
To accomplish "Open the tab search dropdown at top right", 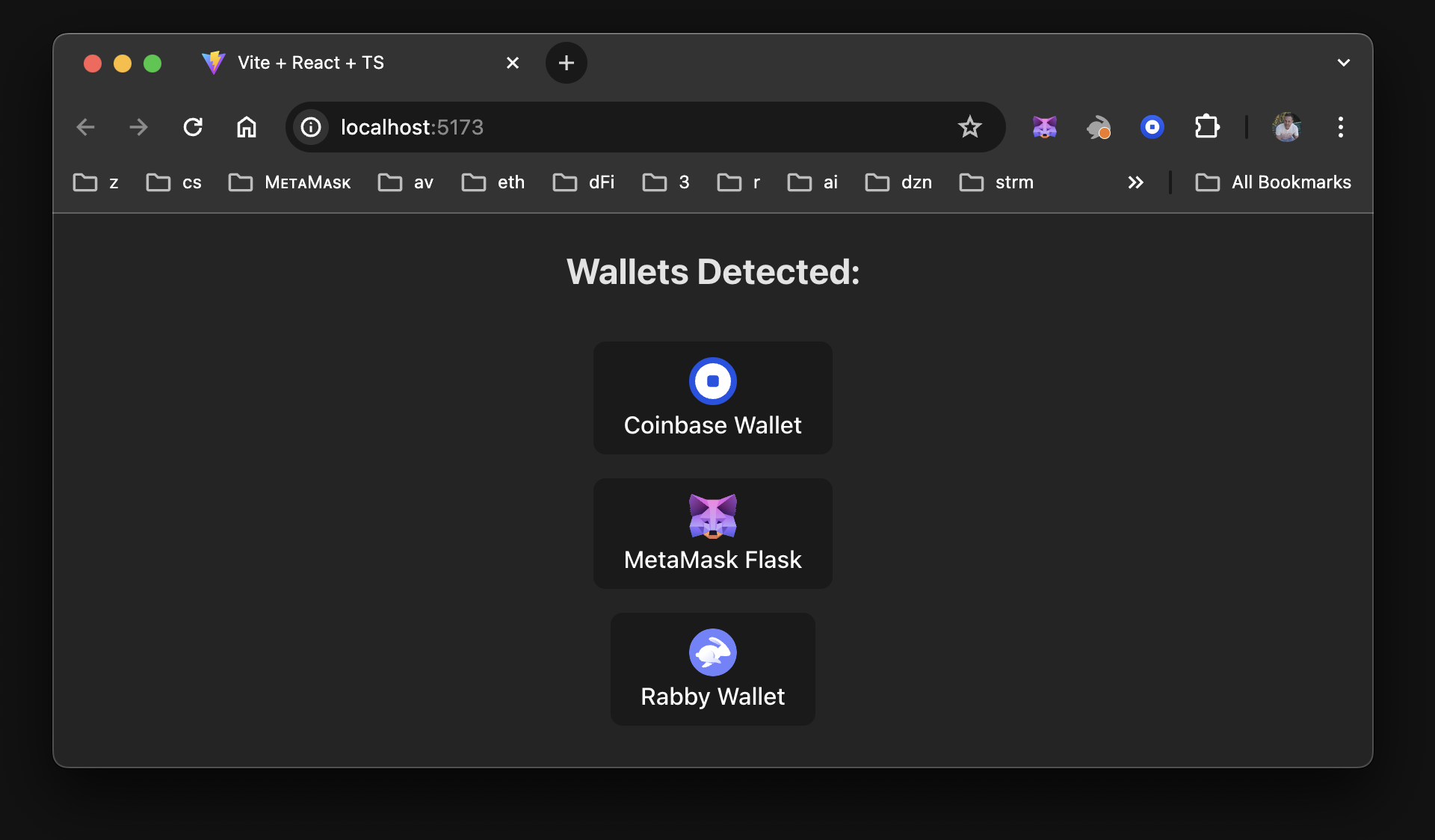I will (1343, 63).
